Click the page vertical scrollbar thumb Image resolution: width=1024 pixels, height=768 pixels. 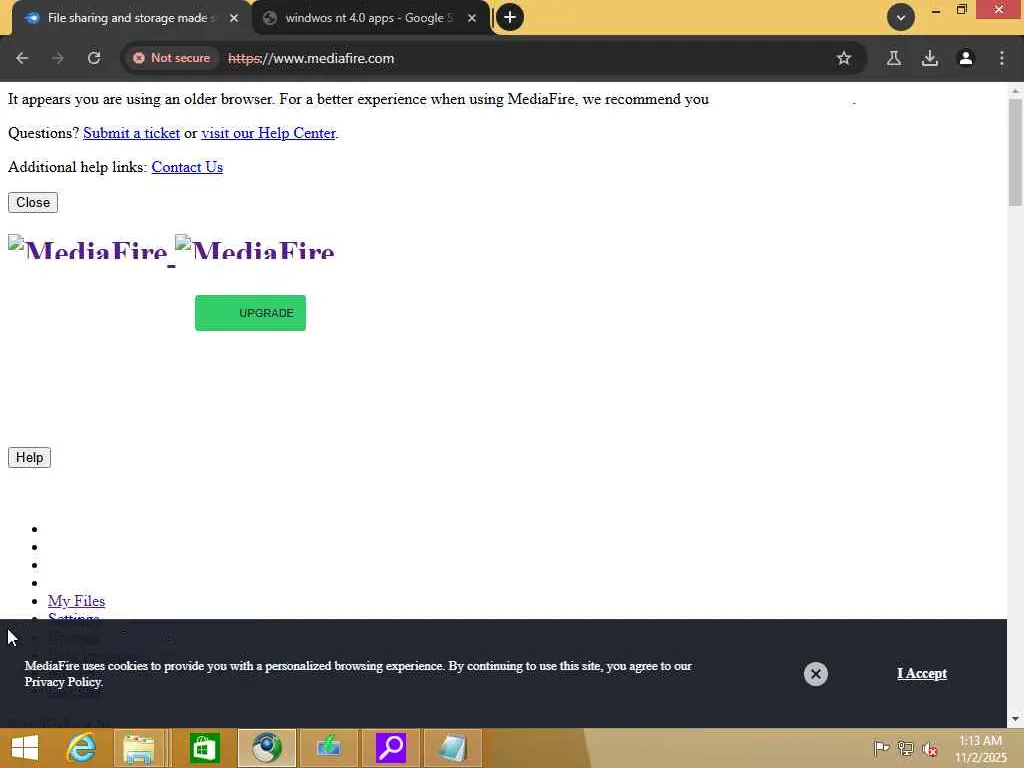click(1015, 152)
